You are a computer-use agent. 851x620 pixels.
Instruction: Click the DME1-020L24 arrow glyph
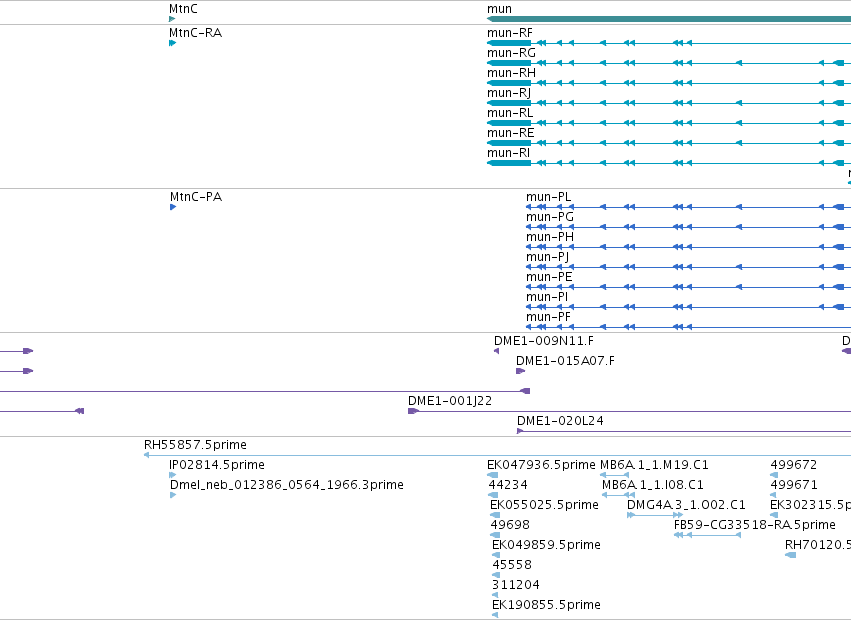point(520,431)
